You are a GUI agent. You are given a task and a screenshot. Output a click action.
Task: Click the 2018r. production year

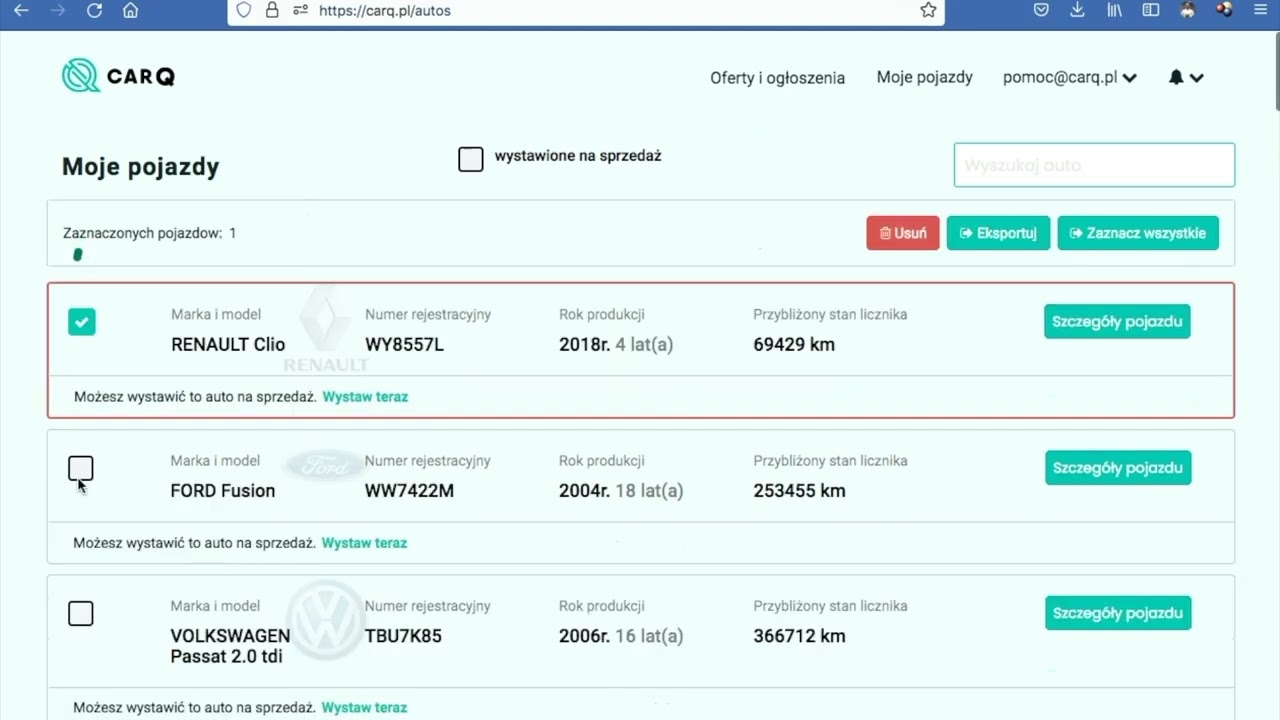585,345
